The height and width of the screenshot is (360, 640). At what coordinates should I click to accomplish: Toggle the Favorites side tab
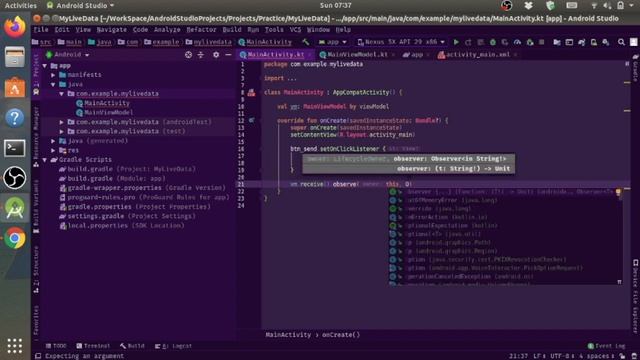click(36, 322)
